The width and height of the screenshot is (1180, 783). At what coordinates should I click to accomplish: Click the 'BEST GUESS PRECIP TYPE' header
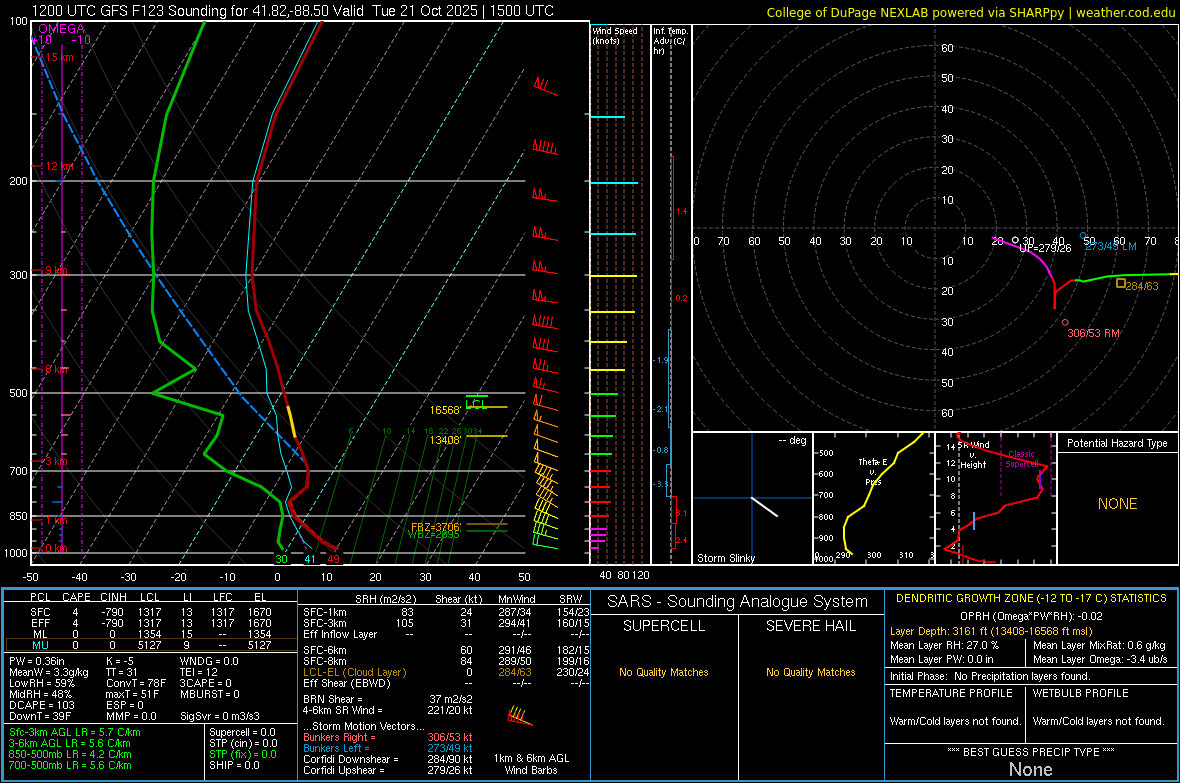coord(1031,751)
